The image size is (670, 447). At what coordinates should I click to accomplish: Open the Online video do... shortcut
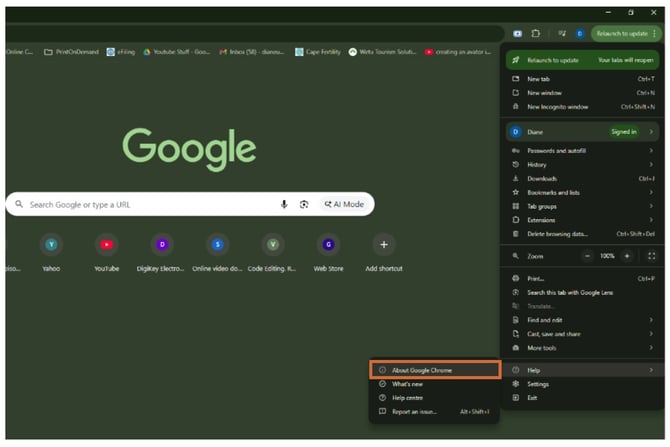coord(217,252)
